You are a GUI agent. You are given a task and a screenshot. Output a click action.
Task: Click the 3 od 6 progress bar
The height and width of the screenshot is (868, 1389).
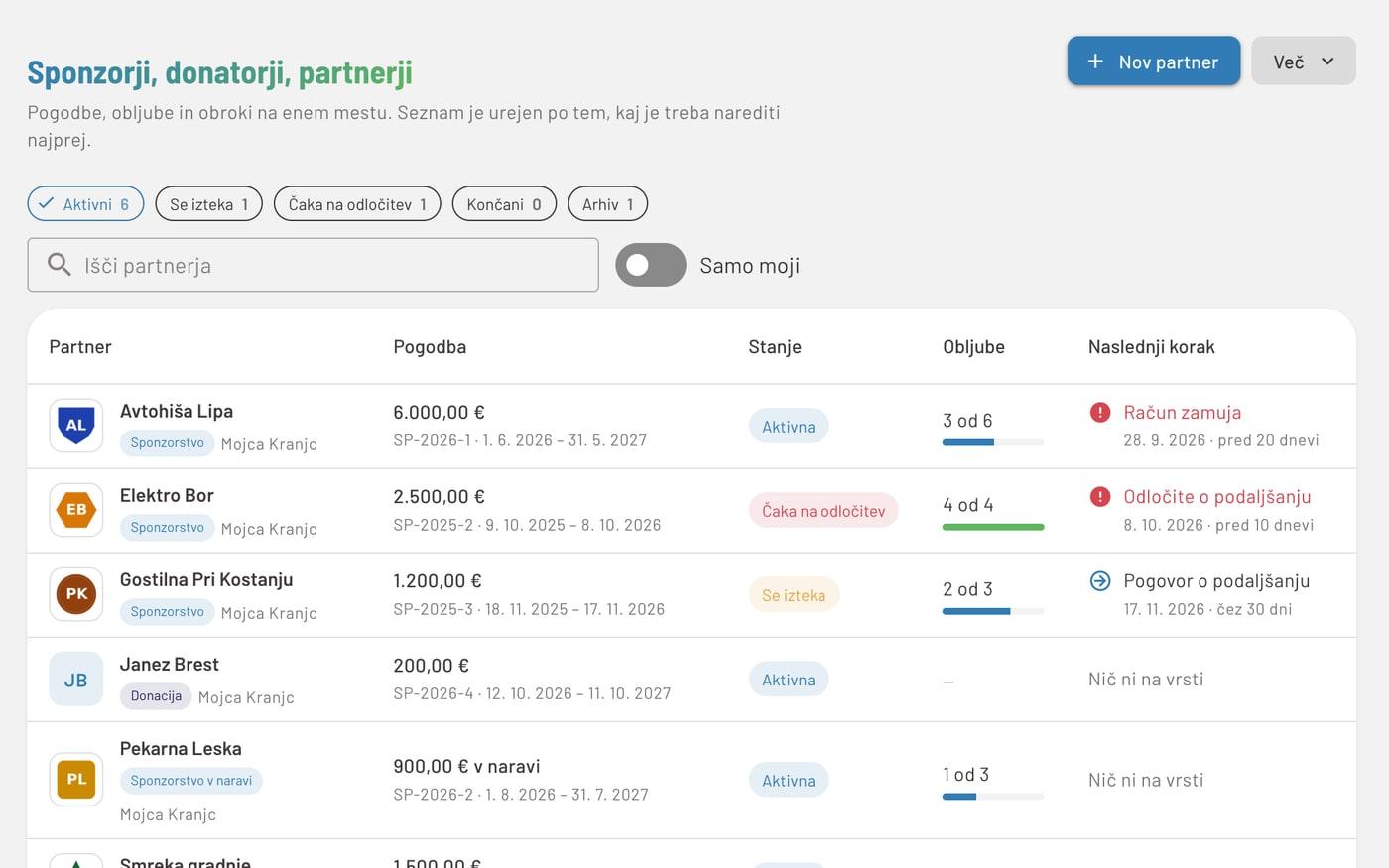pos(993,442)
